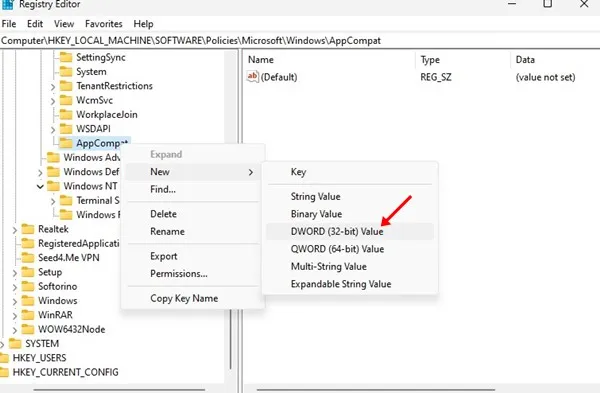This screenshot has height=393, width=600.
Task: Open the File menu
Action: pyautogui.click(x=9, y=24)
